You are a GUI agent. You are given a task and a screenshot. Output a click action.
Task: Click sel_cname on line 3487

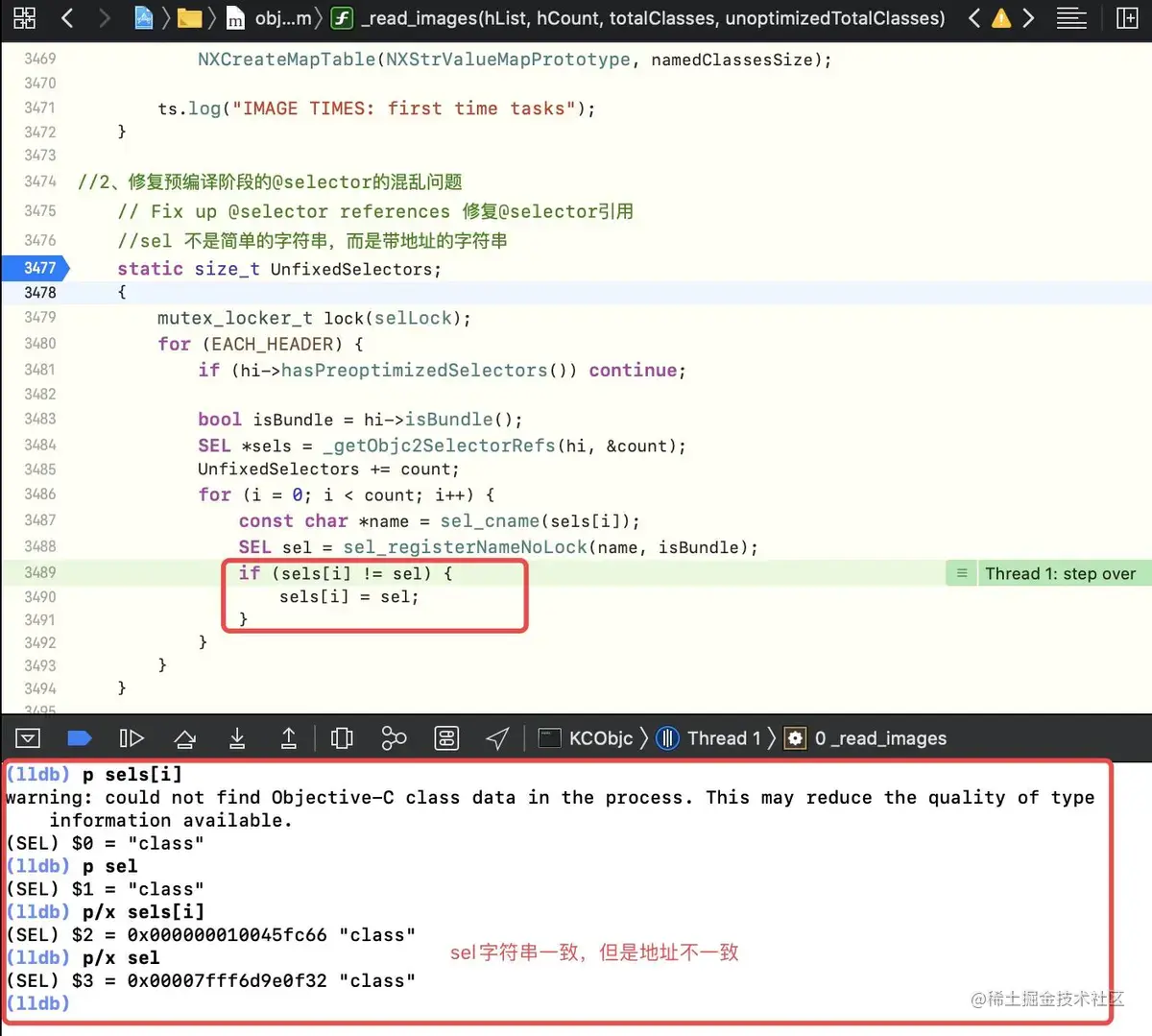coord(490,521)
